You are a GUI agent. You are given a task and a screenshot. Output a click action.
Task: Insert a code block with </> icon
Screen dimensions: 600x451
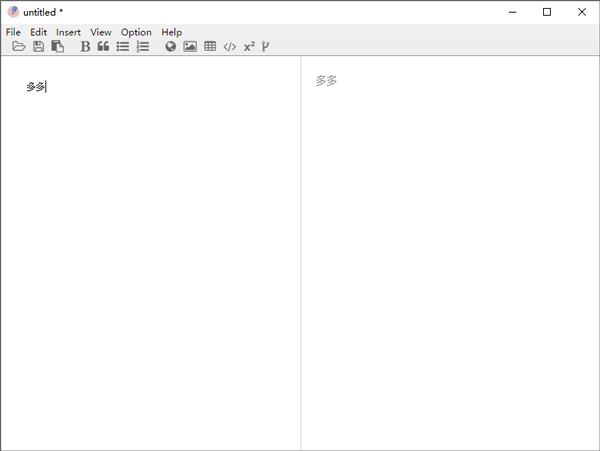coord(230,47)
